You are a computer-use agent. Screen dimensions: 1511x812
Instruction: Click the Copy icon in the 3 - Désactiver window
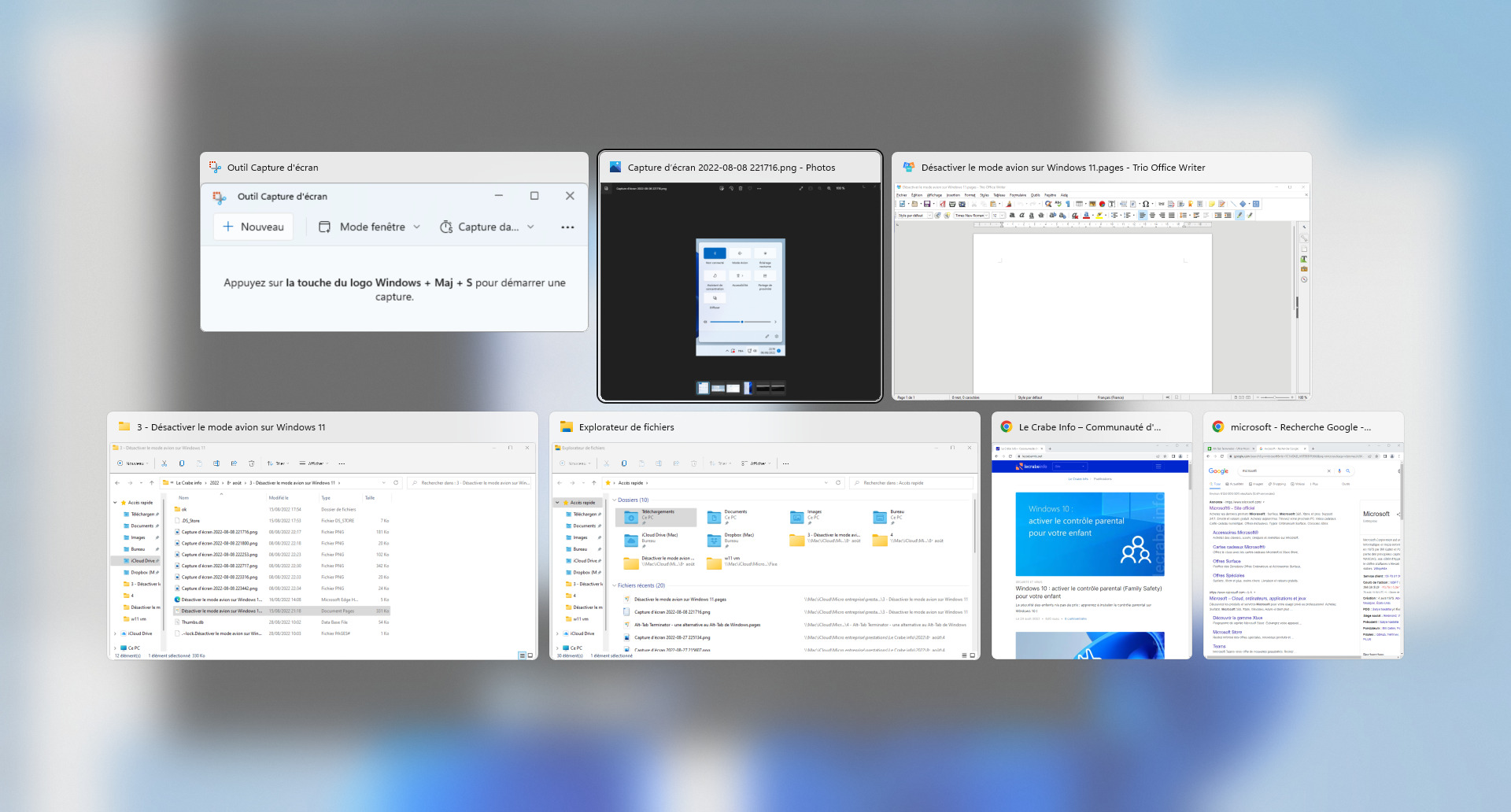tap(182, 463)
